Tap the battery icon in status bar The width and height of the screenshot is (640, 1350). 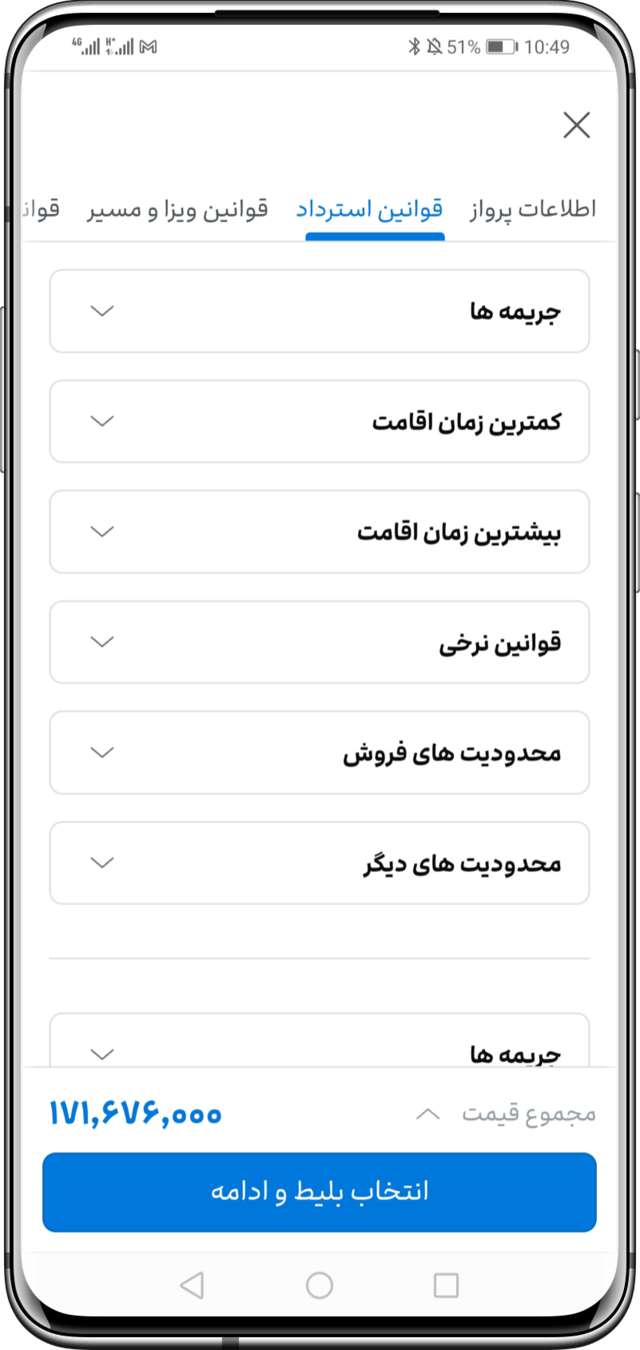(x=500, y=47)
